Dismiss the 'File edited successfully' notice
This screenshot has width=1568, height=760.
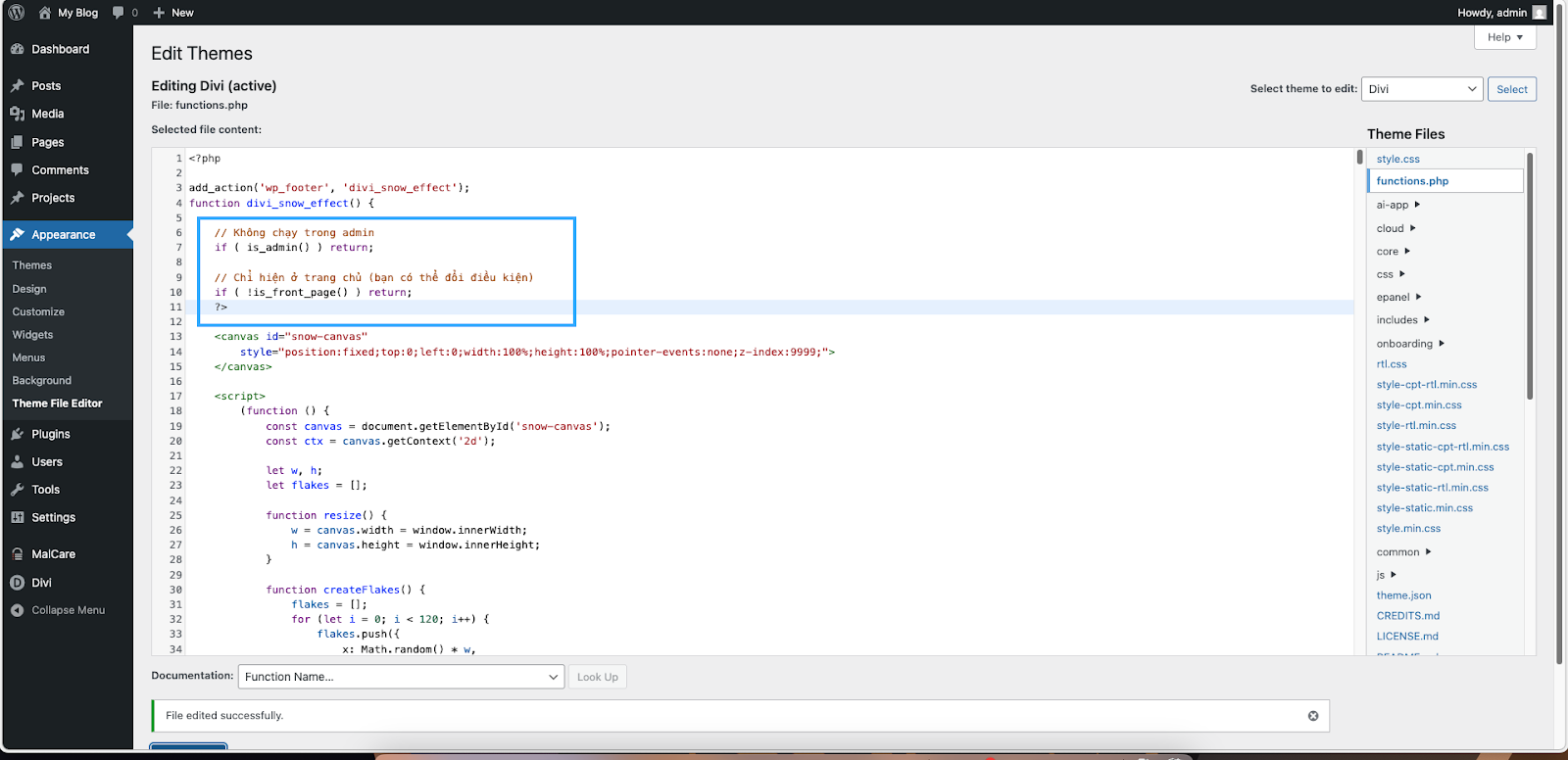point(1313,716)
